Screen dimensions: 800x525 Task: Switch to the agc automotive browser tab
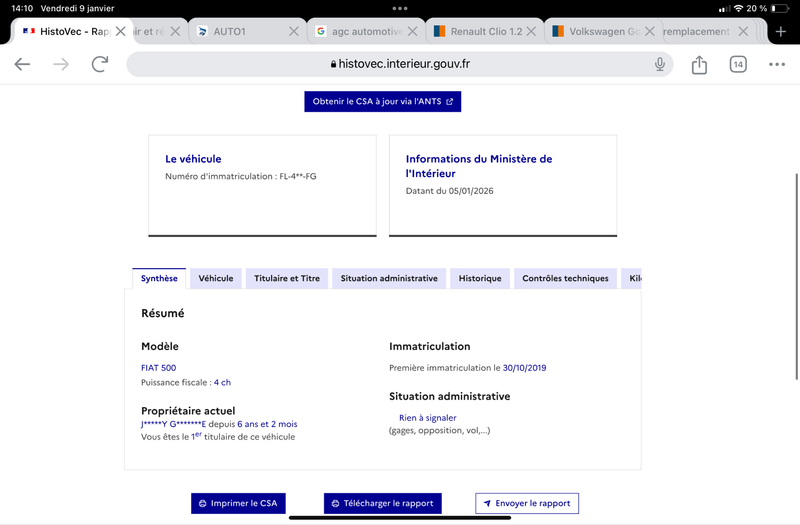click(x=360, y=31)
